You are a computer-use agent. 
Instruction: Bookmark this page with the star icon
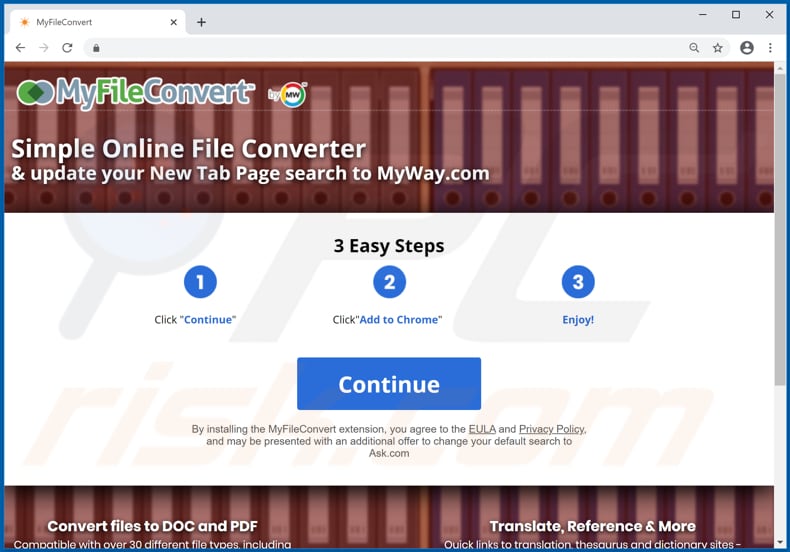click(717, 48)
